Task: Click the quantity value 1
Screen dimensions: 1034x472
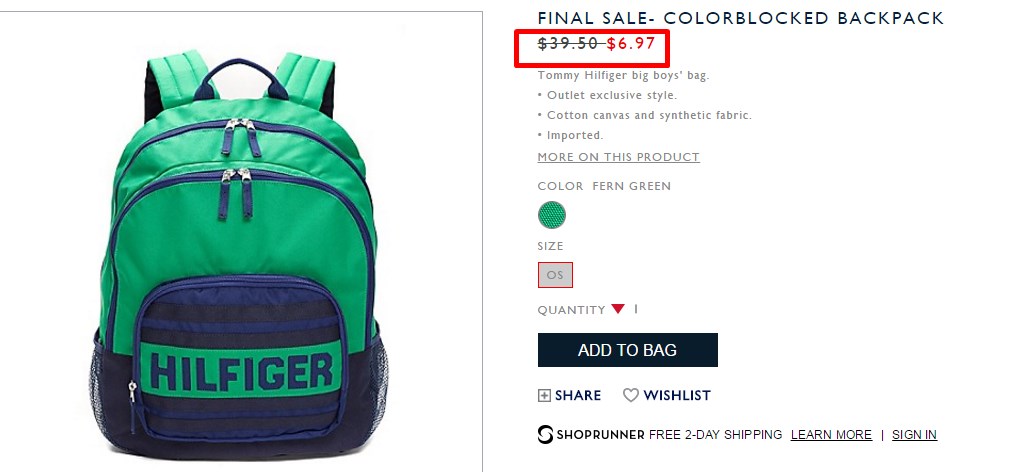Action: 636,309
